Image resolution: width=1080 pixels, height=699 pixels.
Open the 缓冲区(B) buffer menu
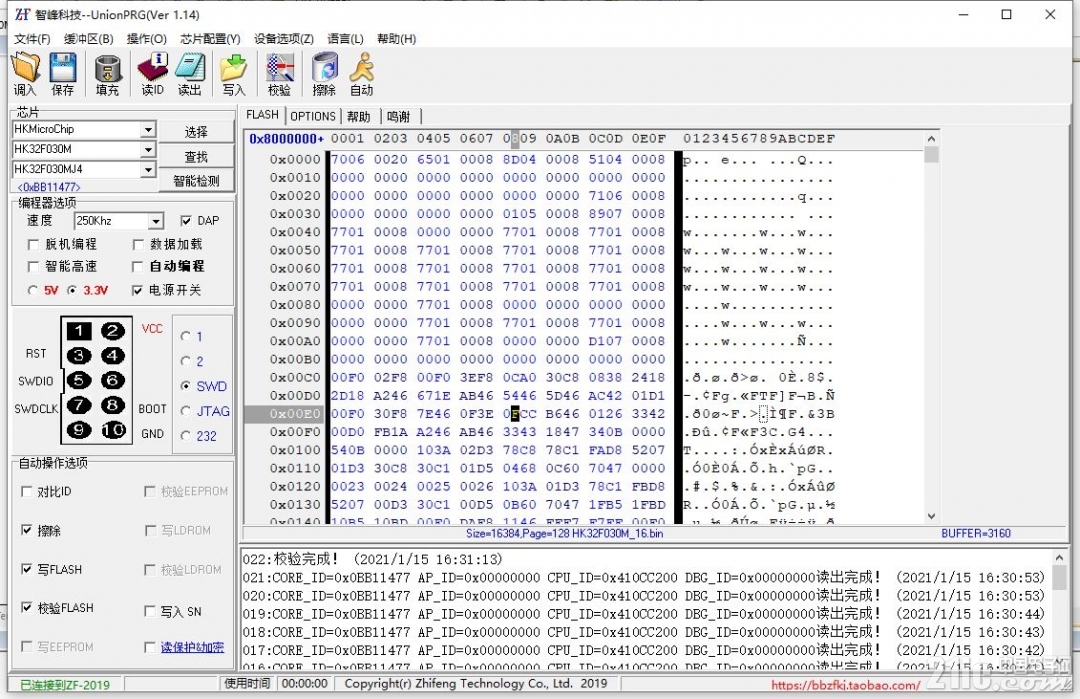[89, 39]
